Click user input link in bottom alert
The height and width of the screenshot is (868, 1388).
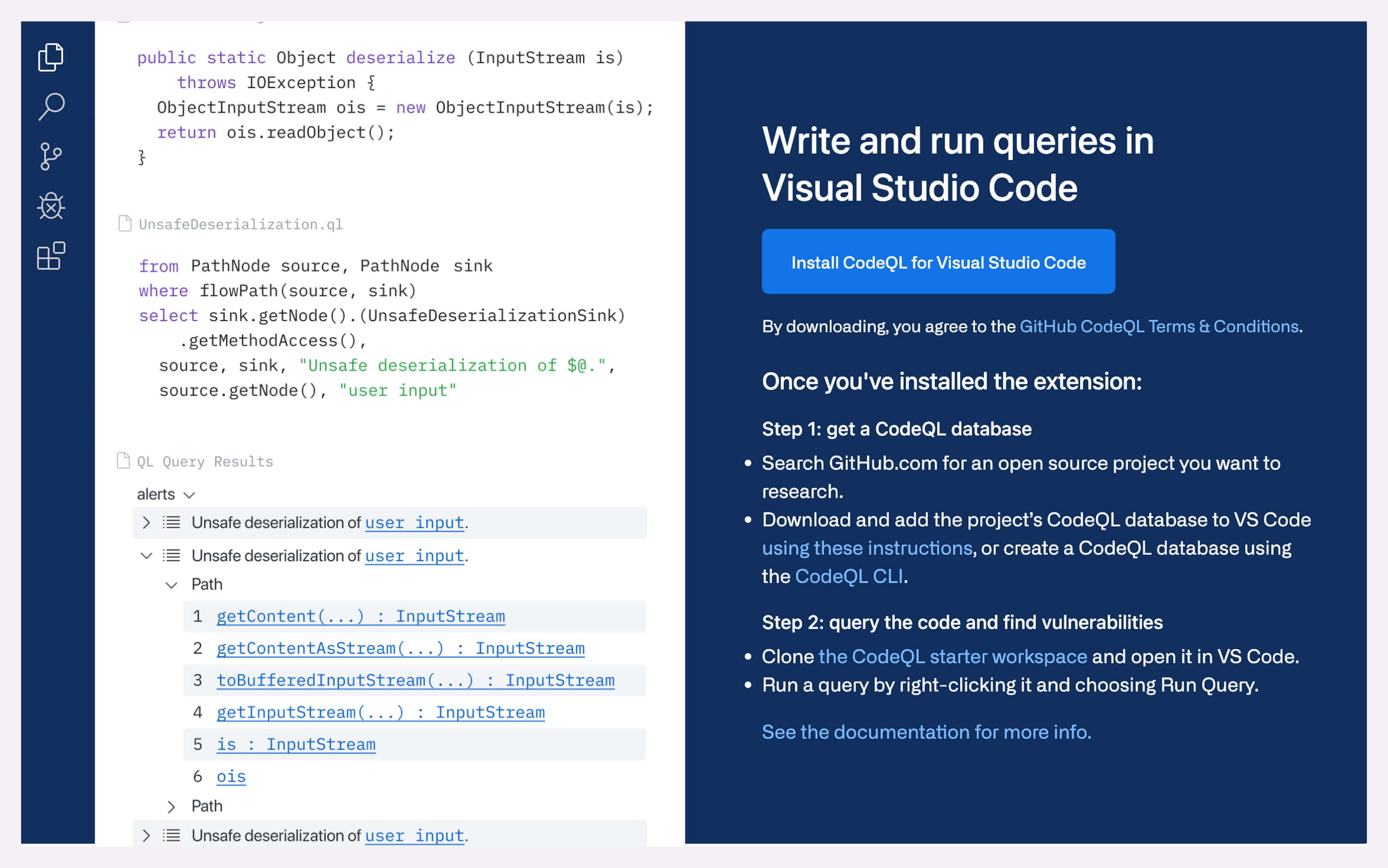pos(414,835)
